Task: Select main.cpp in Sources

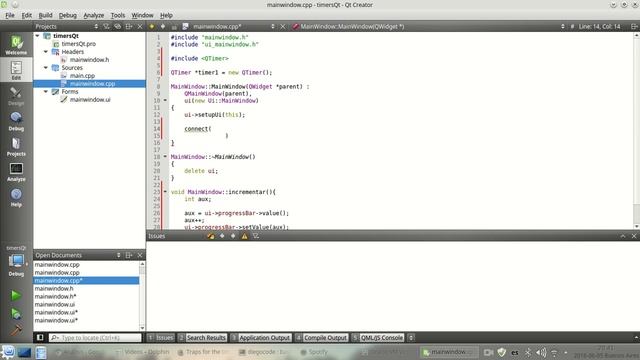Action: tap(82, 76)
